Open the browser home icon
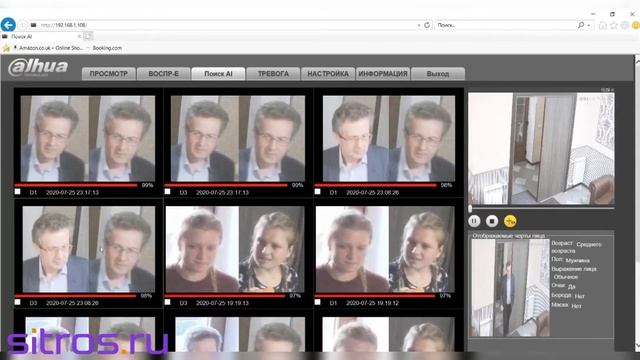The height and width of the screenshot is (360, 640). click(x=602, y=25)
